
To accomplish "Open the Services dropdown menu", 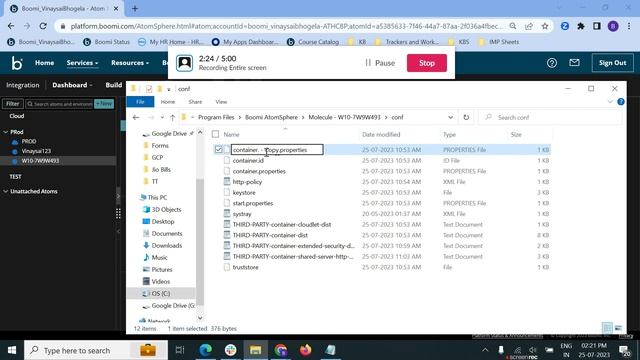I will pyautogui.click(x=82, y=63).
